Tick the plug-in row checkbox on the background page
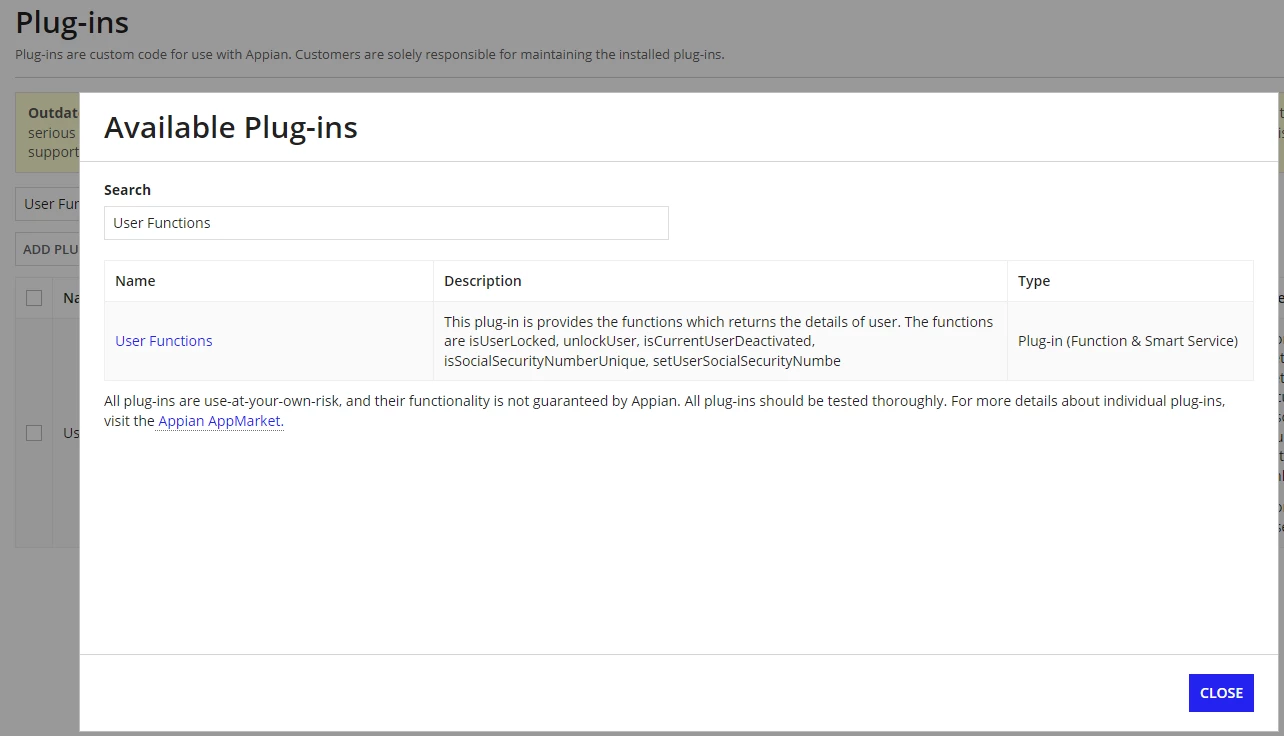1284x736 pixels. (x=34, y=433)
